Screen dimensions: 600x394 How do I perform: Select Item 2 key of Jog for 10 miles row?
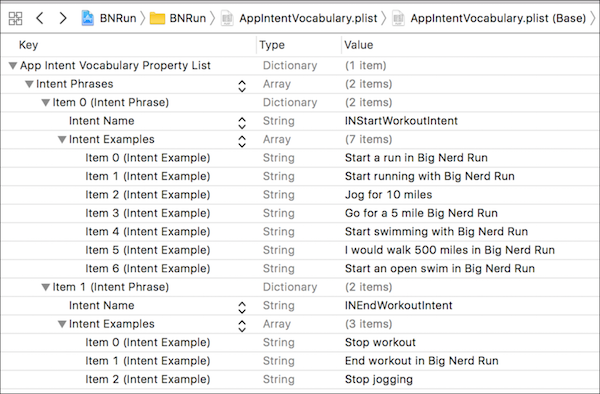click(x=147, y=195)
